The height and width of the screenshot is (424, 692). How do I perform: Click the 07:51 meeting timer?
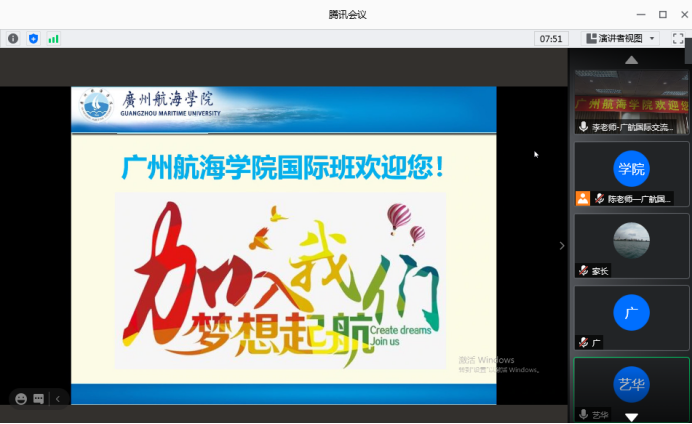(x=551, y=38)
